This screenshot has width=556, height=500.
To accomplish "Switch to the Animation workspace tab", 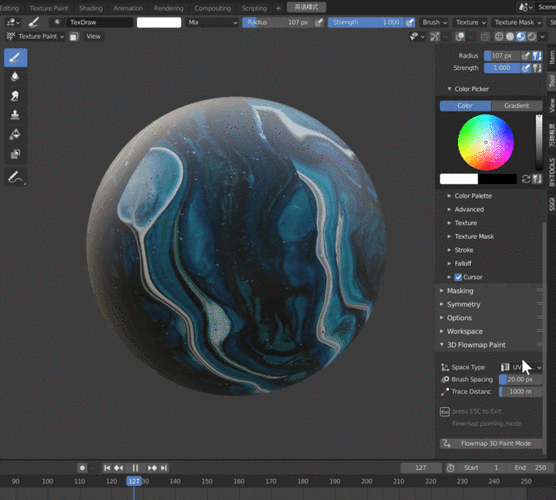I will (128, 8).
